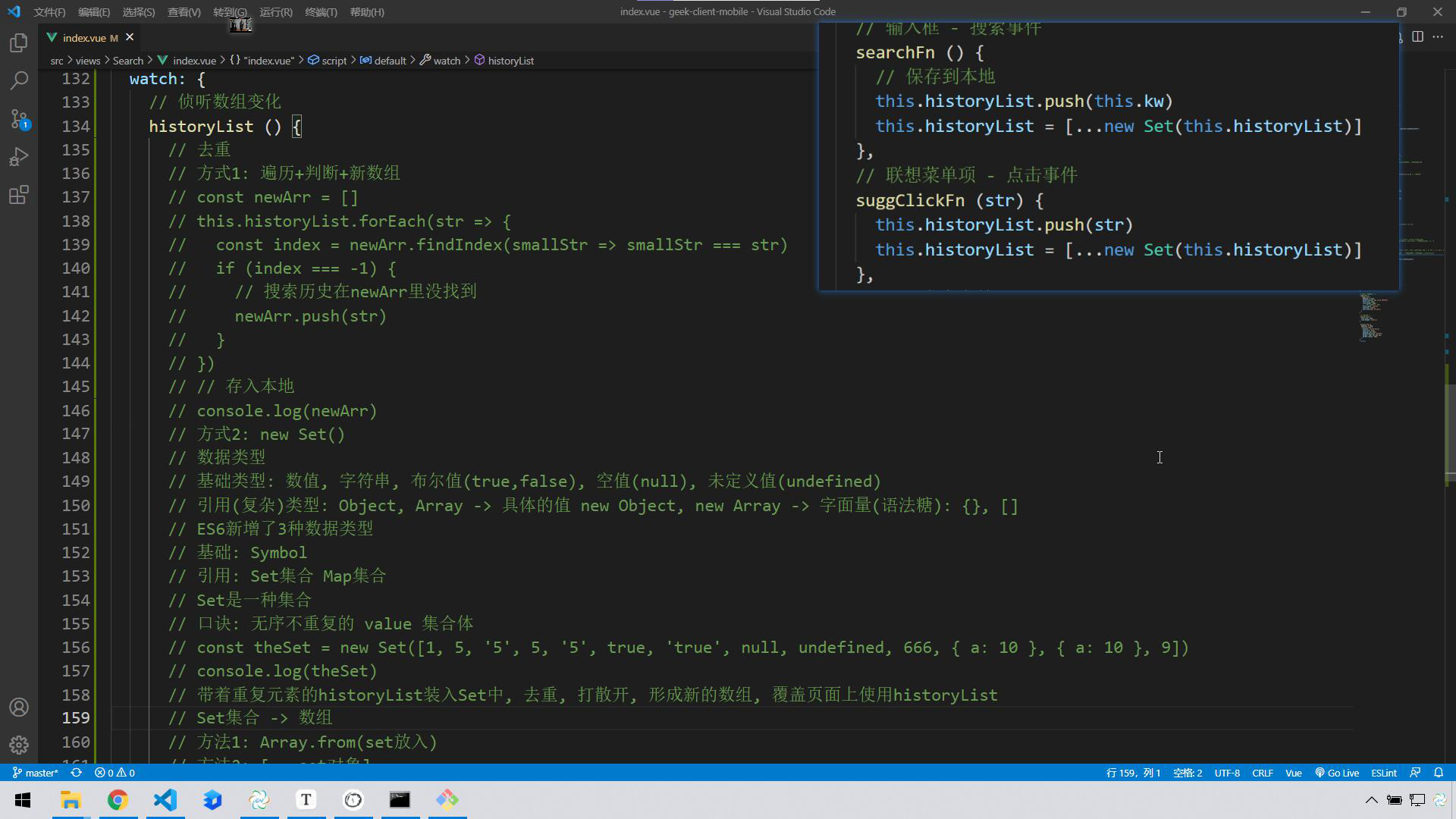Click the synchronize changes icon
Image resolution: width=1456 pixels, height=819 pixels.
(x=76, y=773)
